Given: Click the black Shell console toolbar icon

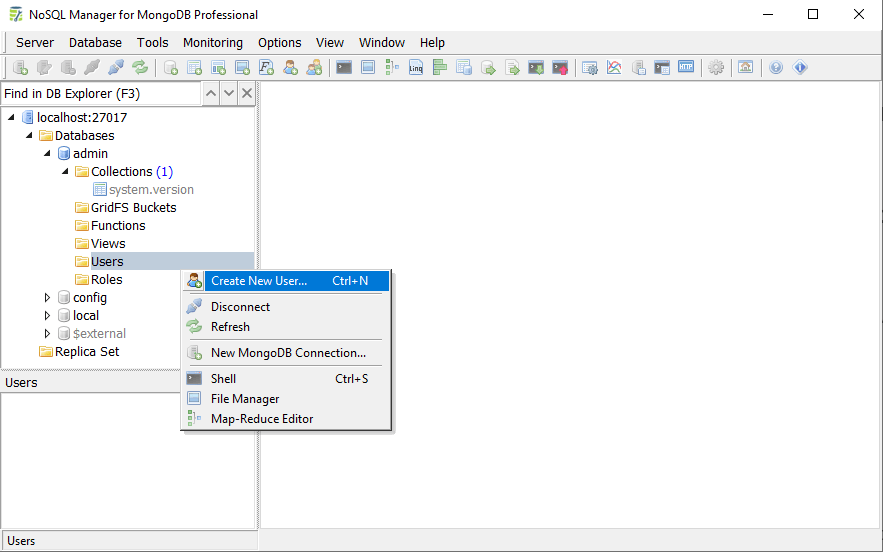Looking at the screenshot, I should [344, 68].
